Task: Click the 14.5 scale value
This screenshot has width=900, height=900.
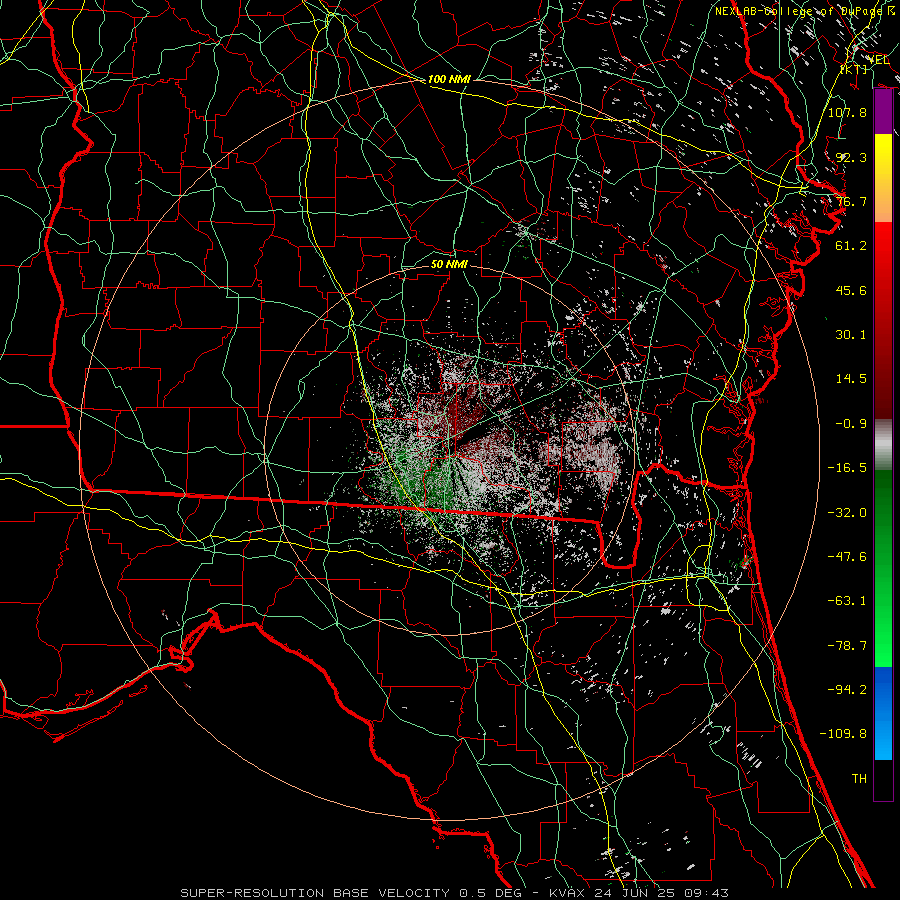Action: [x=851, y=379]
